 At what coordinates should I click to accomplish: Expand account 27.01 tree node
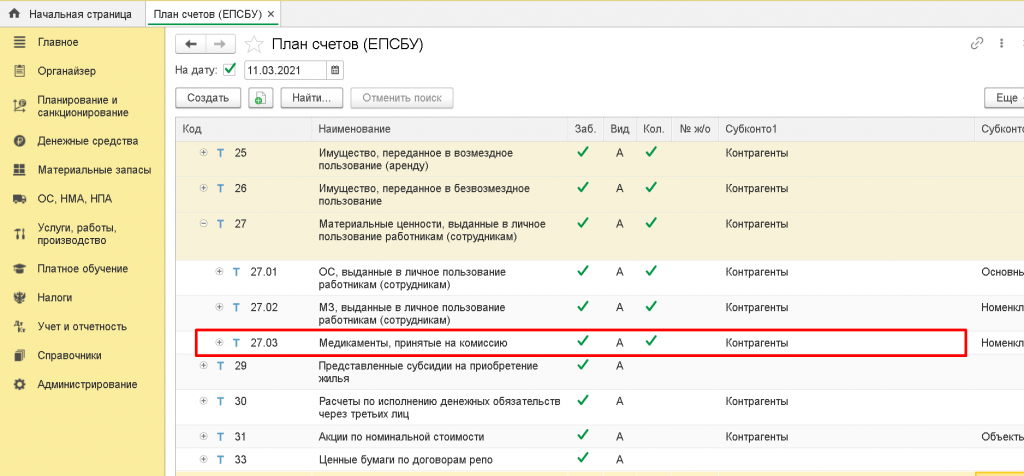(x=220, y=272)
